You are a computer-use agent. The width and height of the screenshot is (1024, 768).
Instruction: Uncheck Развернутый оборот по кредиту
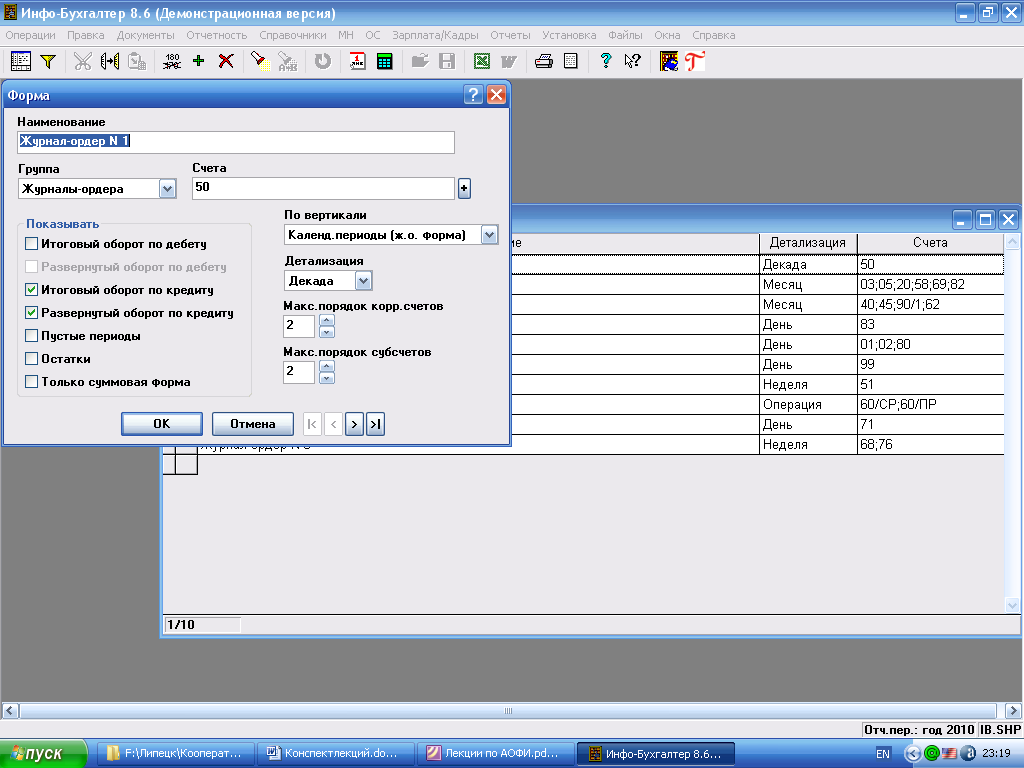[31, 313]
